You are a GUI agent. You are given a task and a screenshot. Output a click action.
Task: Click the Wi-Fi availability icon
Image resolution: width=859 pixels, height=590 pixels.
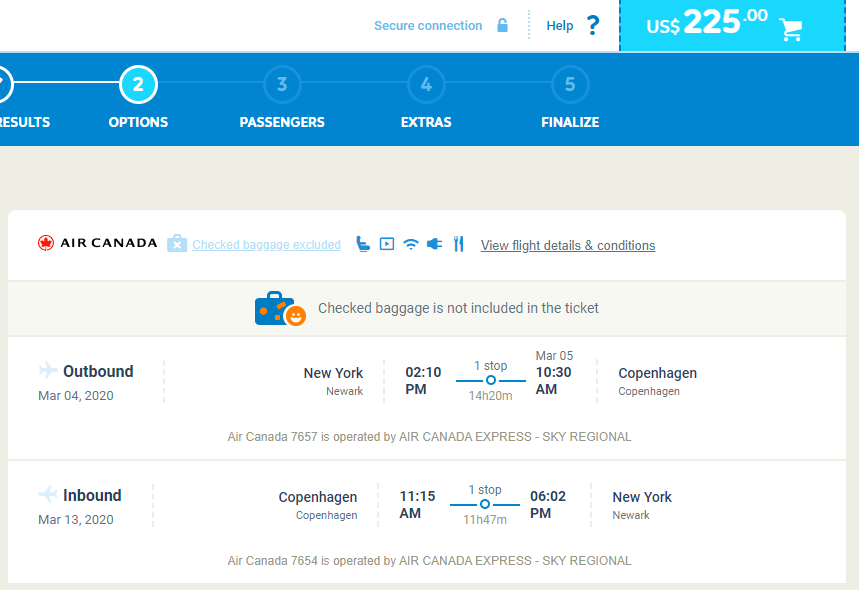410,243
